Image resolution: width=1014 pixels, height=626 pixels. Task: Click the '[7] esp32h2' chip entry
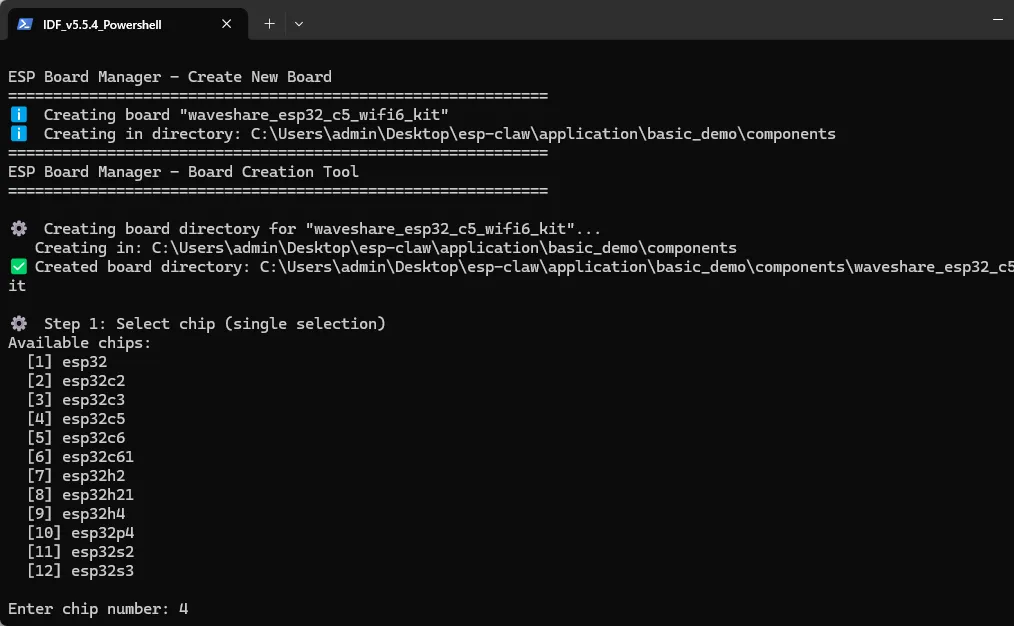[76, 476]
